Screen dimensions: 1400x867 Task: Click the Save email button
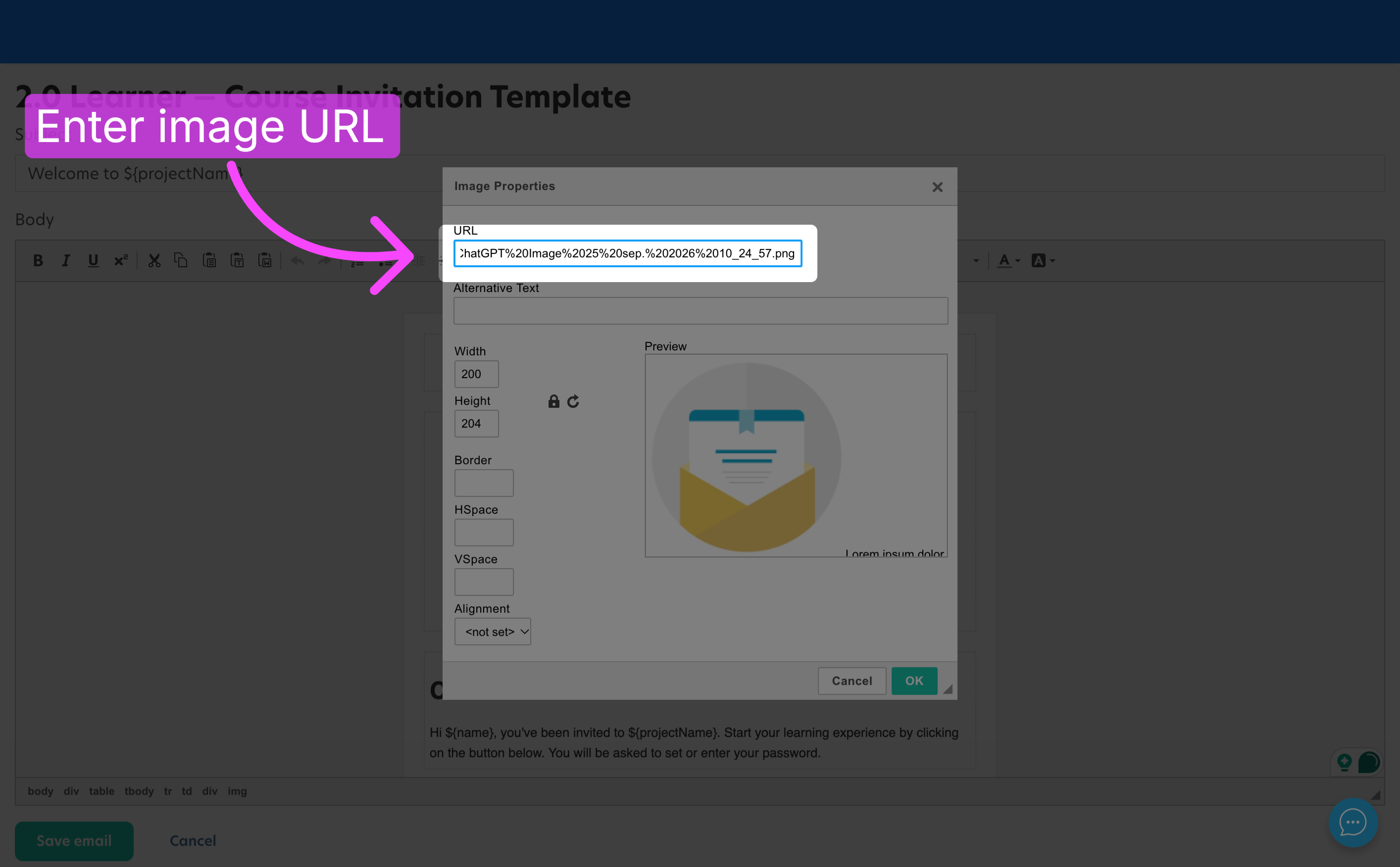(x=74, y=841)
